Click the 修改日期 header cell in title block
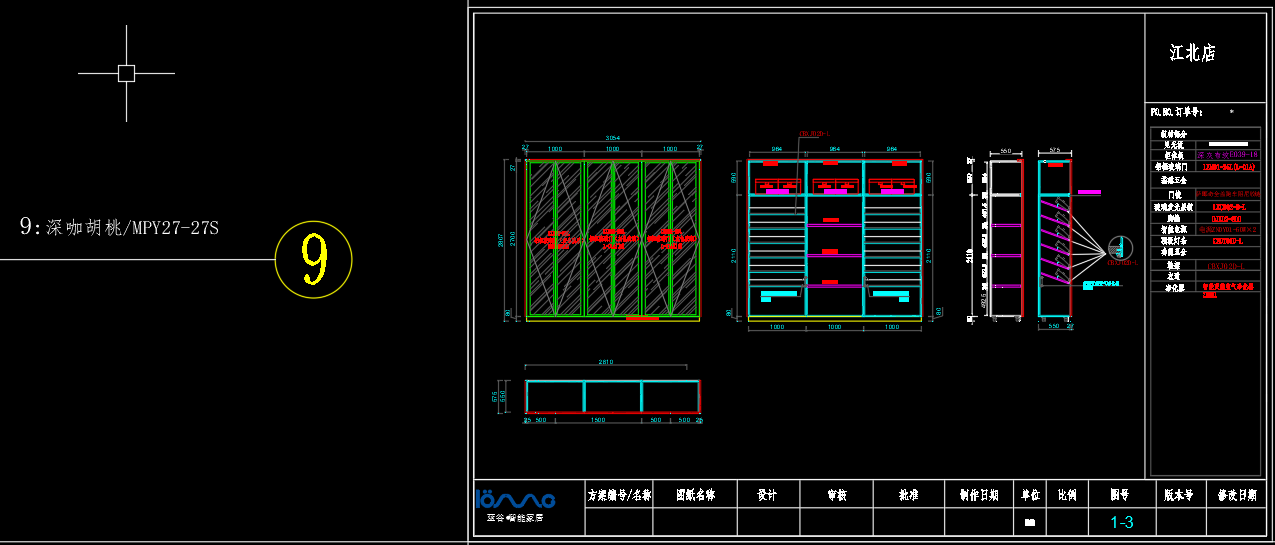The height and width of the screenshot is (545, 1275). 1236,494
